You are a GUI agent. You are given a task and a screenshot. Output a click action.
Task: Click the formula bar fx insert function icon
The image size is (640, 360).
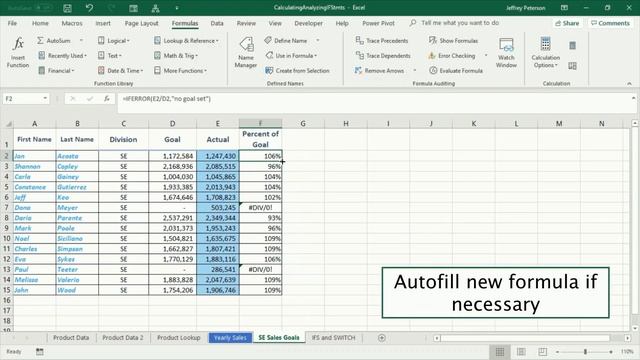107,98
